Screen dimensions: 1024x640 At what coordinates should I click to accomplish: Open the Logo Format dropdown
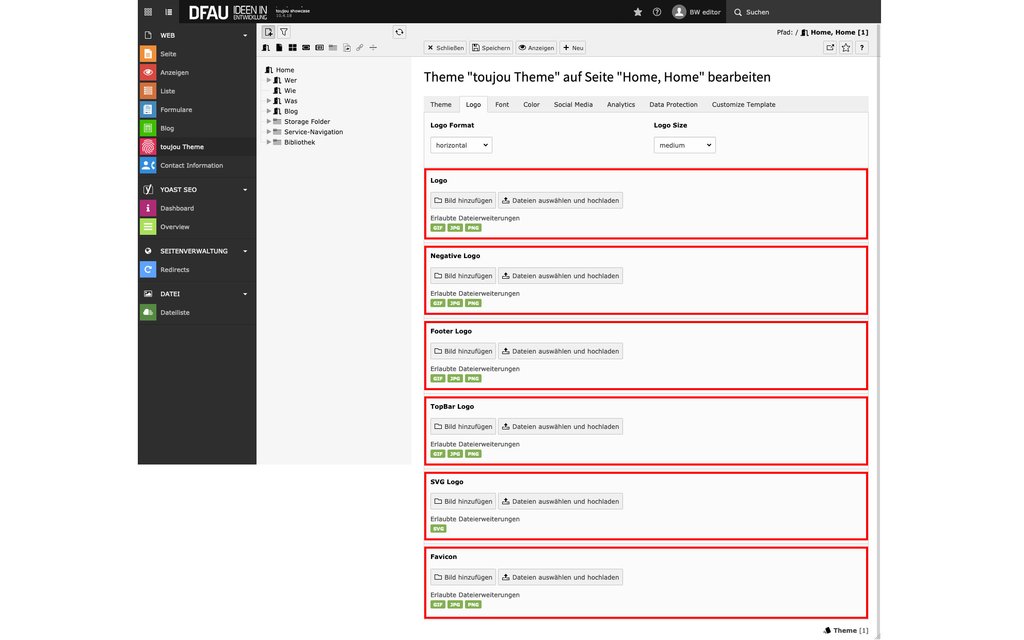point(461,145)
